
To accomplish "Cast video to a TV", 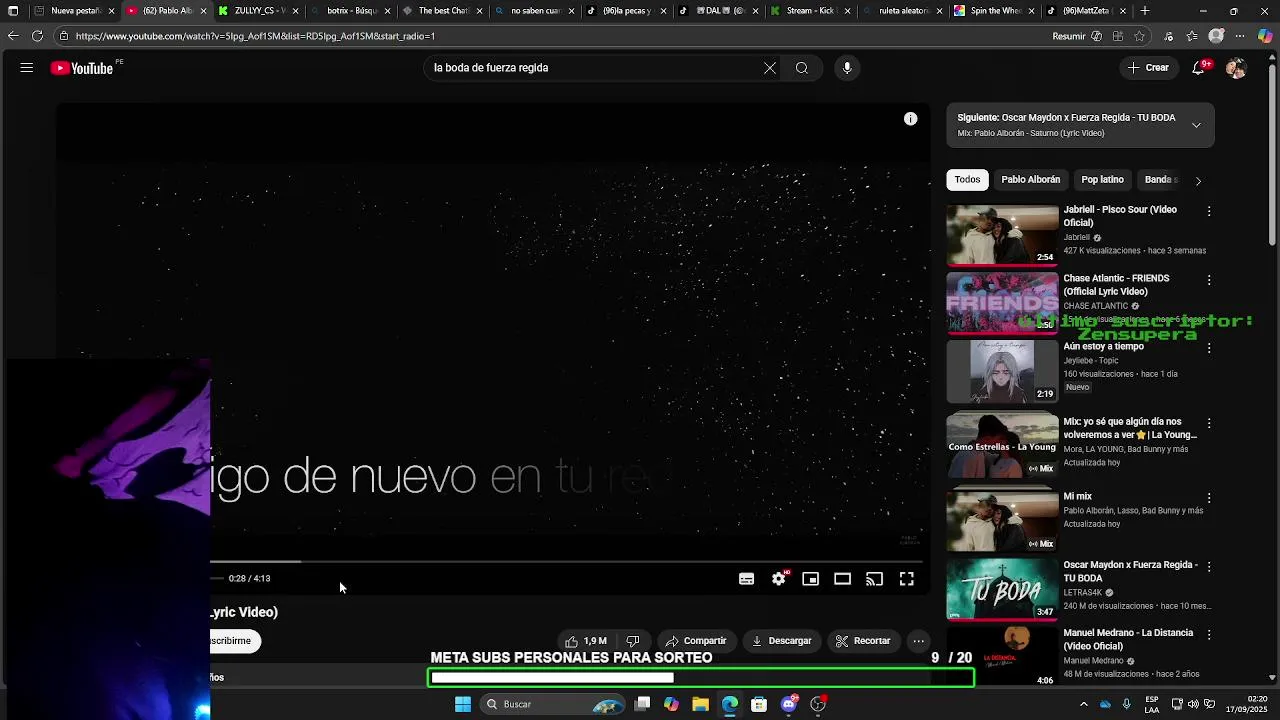I will pyautogui.click(x=875, y=579).
